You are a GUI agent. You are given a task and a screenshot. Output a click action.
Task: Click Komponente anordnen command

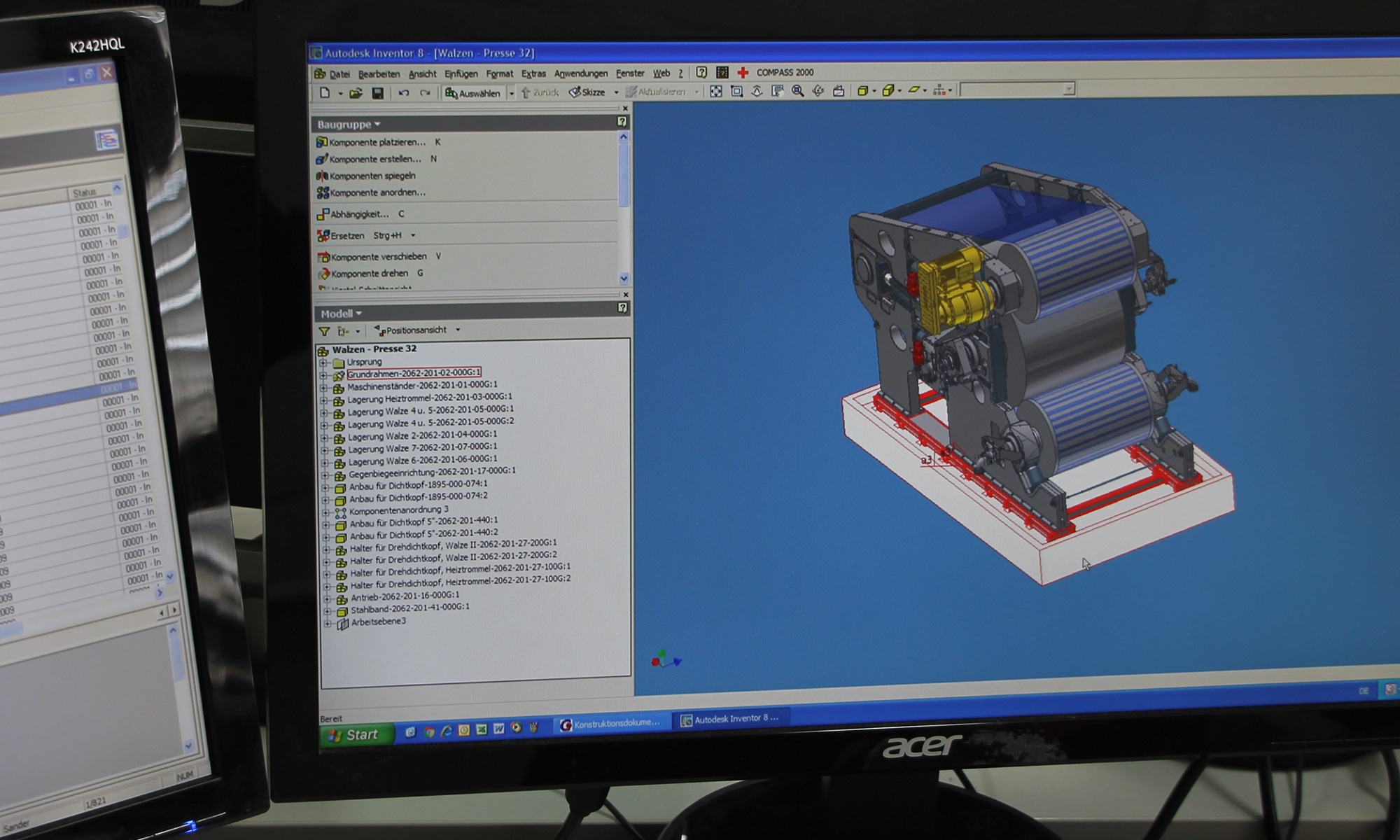point(371,192)
